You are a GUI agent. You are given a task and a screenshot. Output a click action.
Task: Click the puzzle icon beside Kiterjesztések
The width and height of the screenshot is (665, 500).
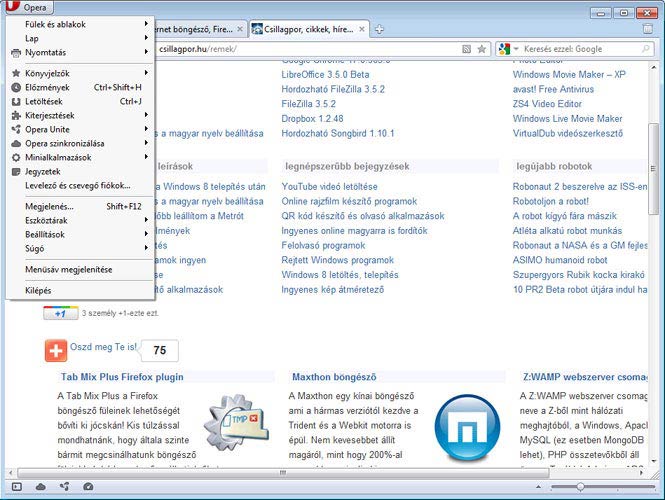coord(16,115)
